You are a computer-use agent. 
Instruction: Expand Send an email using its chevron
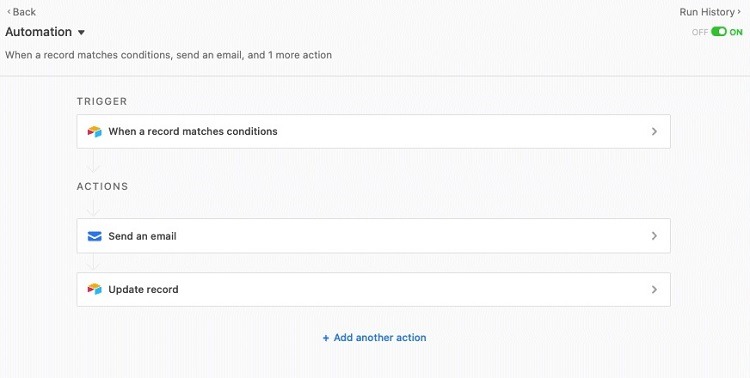tap(654, 236)
